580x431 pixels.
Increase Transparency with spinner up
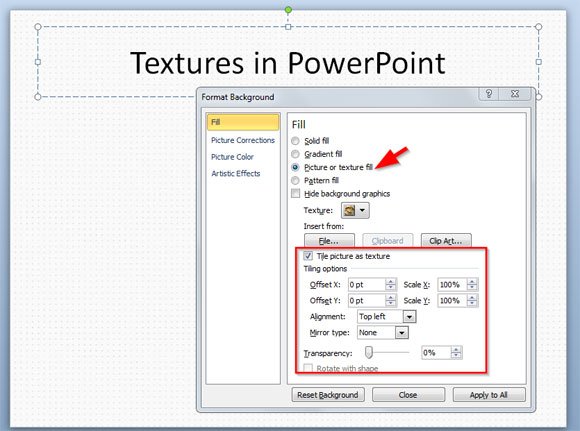[457, 350]
